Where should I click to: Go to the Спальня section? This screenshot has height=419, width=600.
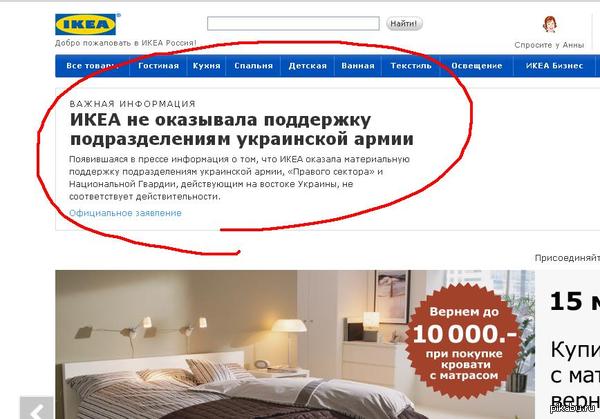pyautogui.click(x=253, y=66)
